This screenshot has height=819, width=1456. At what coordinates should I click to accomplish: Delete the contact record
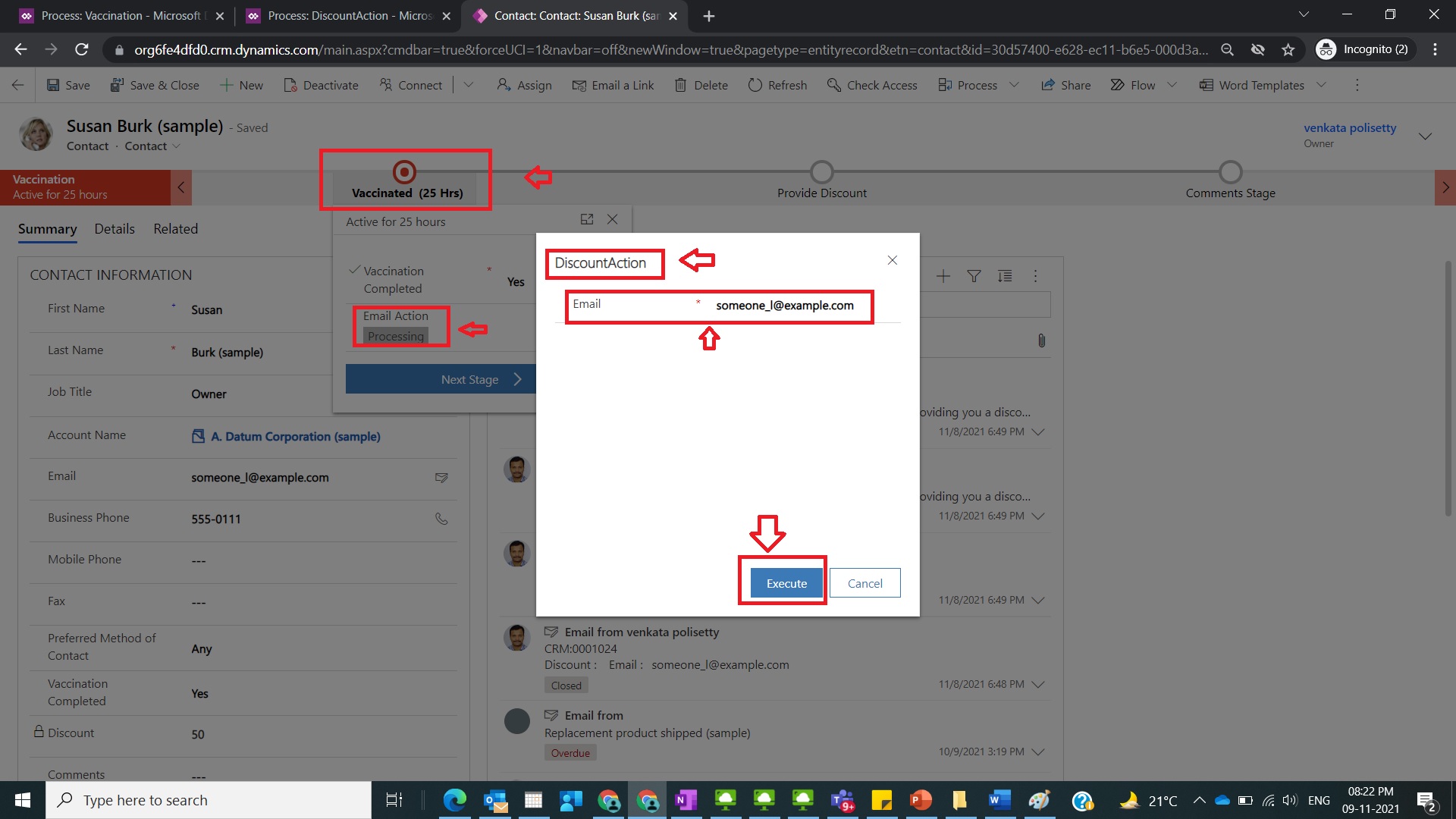coord(700,85)
